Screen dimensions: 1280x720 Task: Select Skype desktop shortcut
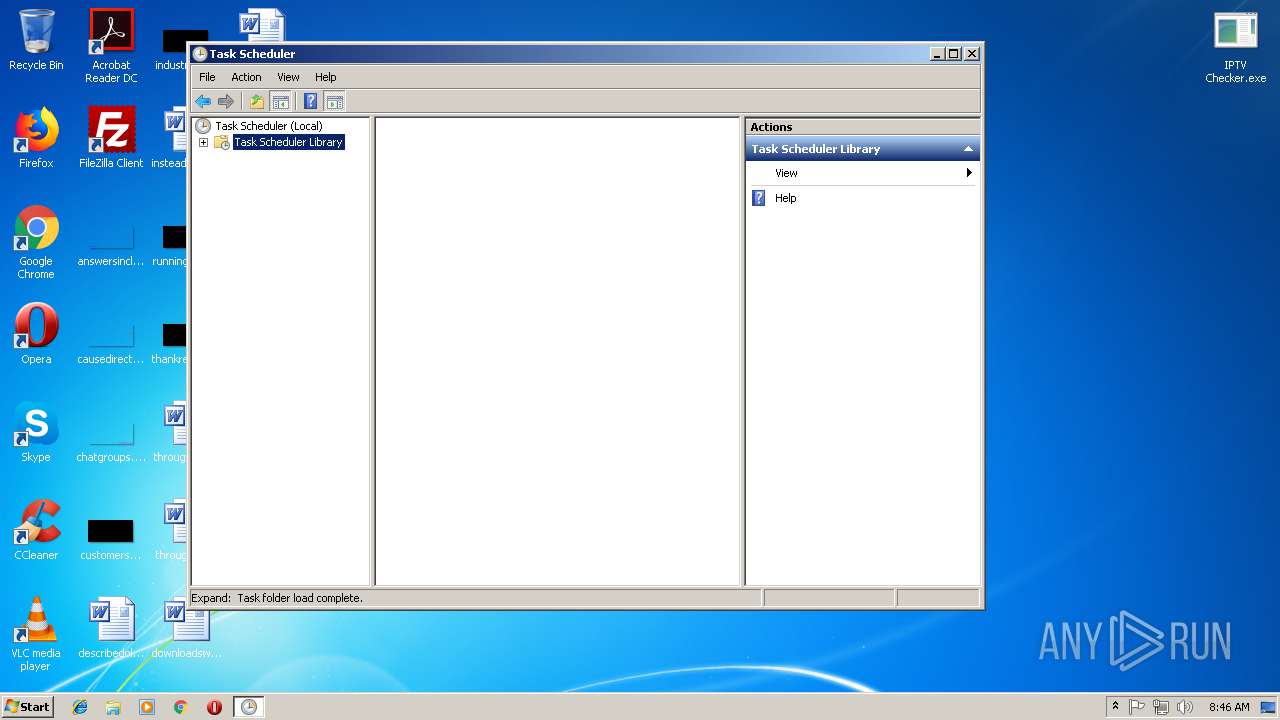click(36, 432)
